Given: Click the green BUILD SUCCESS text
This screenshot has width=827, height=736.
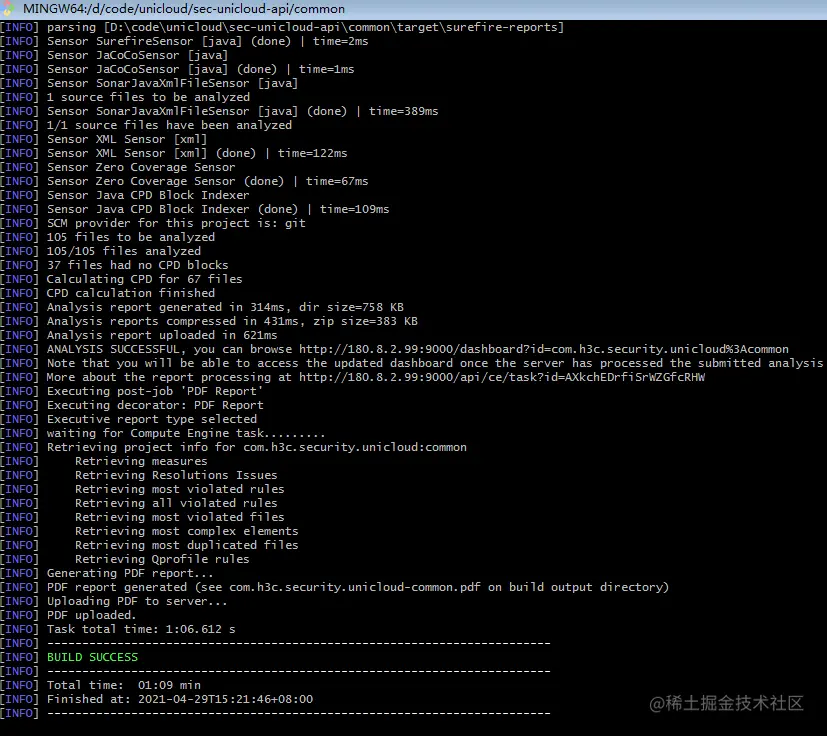Looking at the screenshot, I should click(x=92, y=657).
